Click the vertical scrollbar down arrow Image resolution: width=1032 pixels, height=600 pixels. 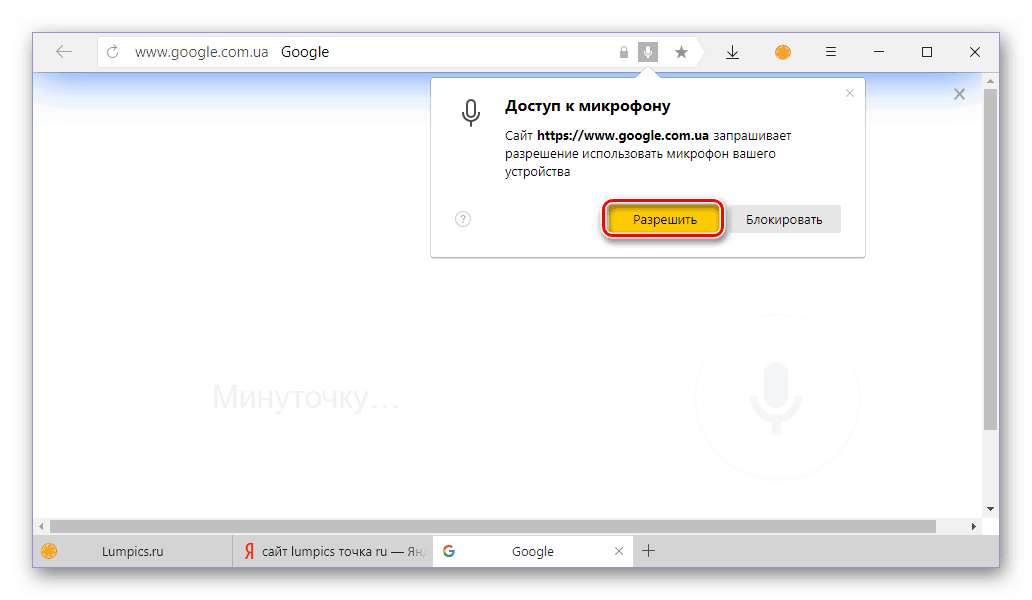point(990,508)
